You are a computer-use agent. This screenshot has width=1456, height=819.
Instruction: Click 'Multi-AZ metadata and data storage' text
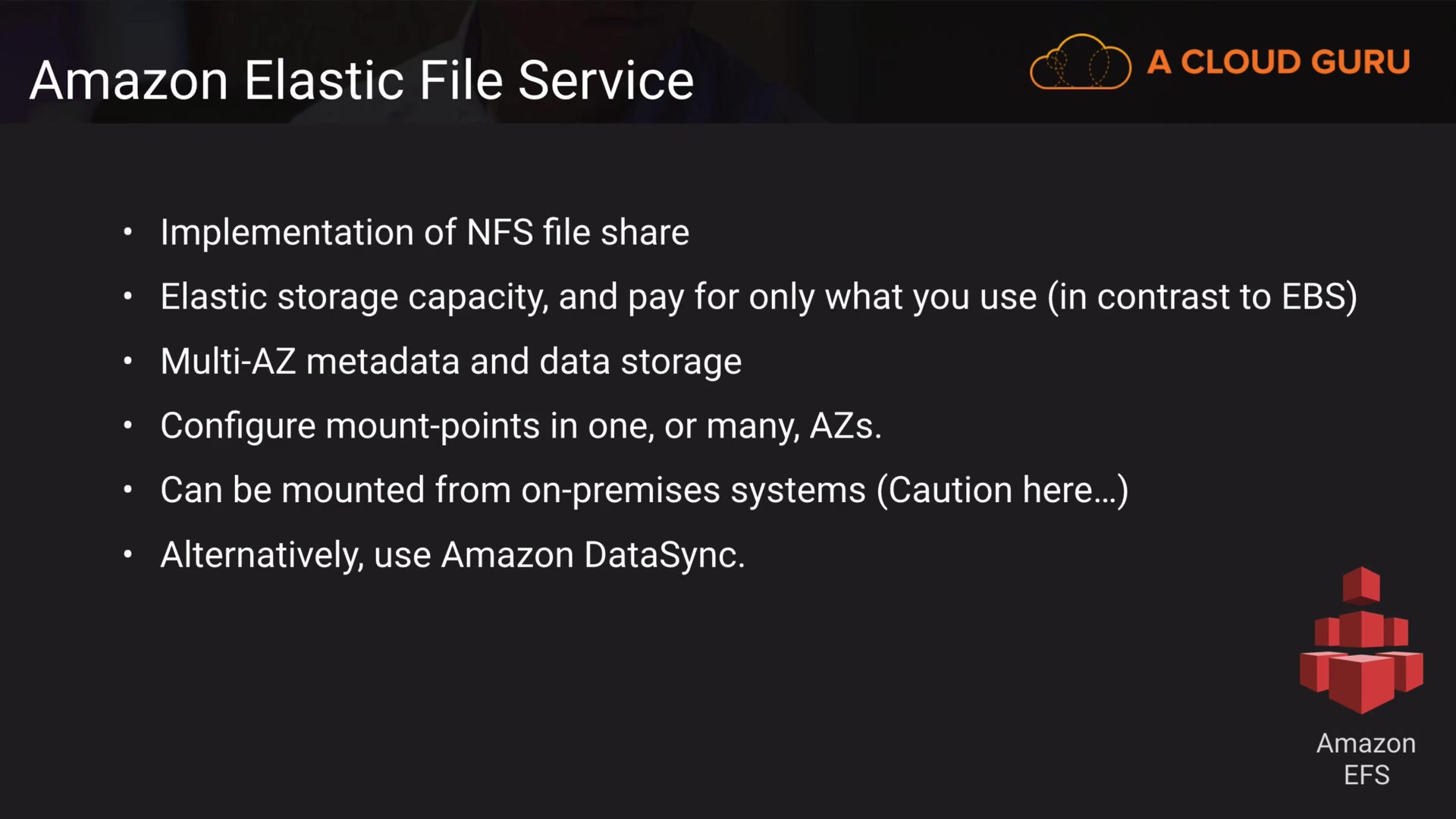450,361
